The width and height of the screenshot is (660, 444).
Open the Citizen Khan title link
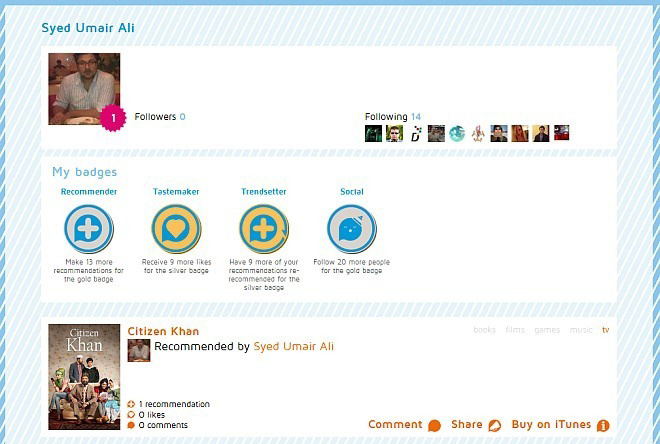pos(163,331)
